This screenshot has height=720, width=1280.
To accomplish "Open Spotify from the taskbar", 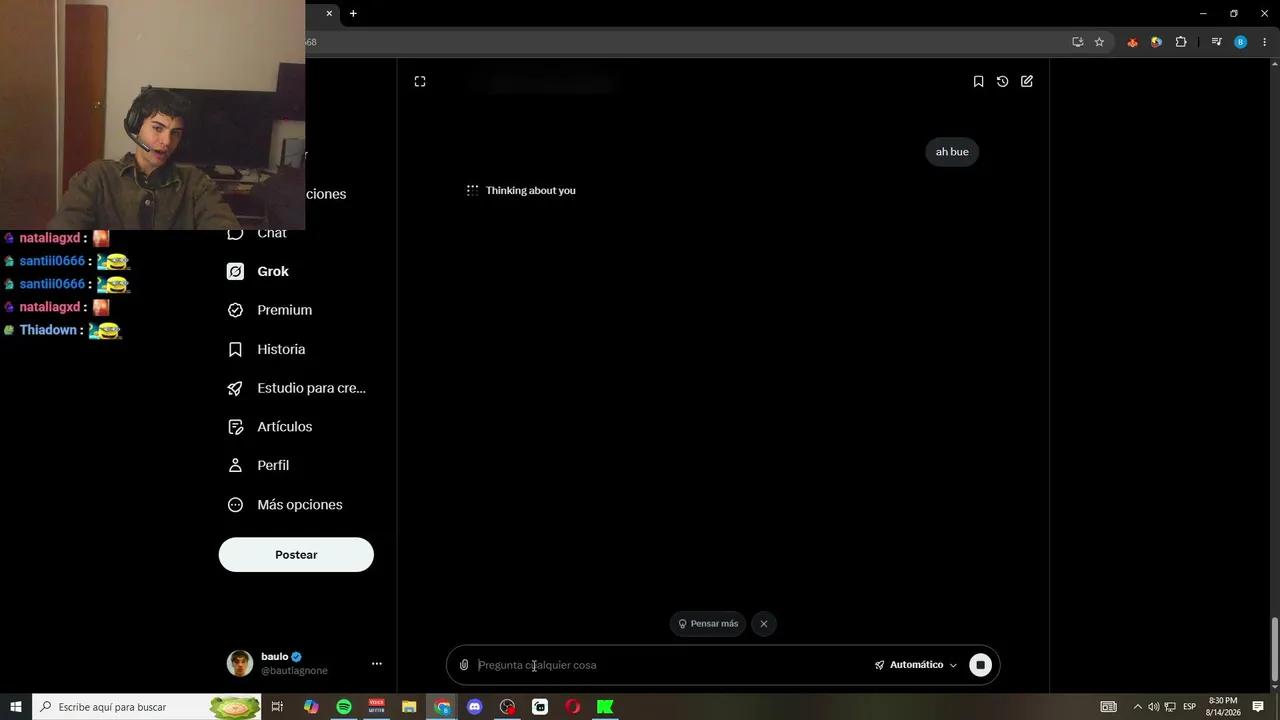I will pos(344,707).
